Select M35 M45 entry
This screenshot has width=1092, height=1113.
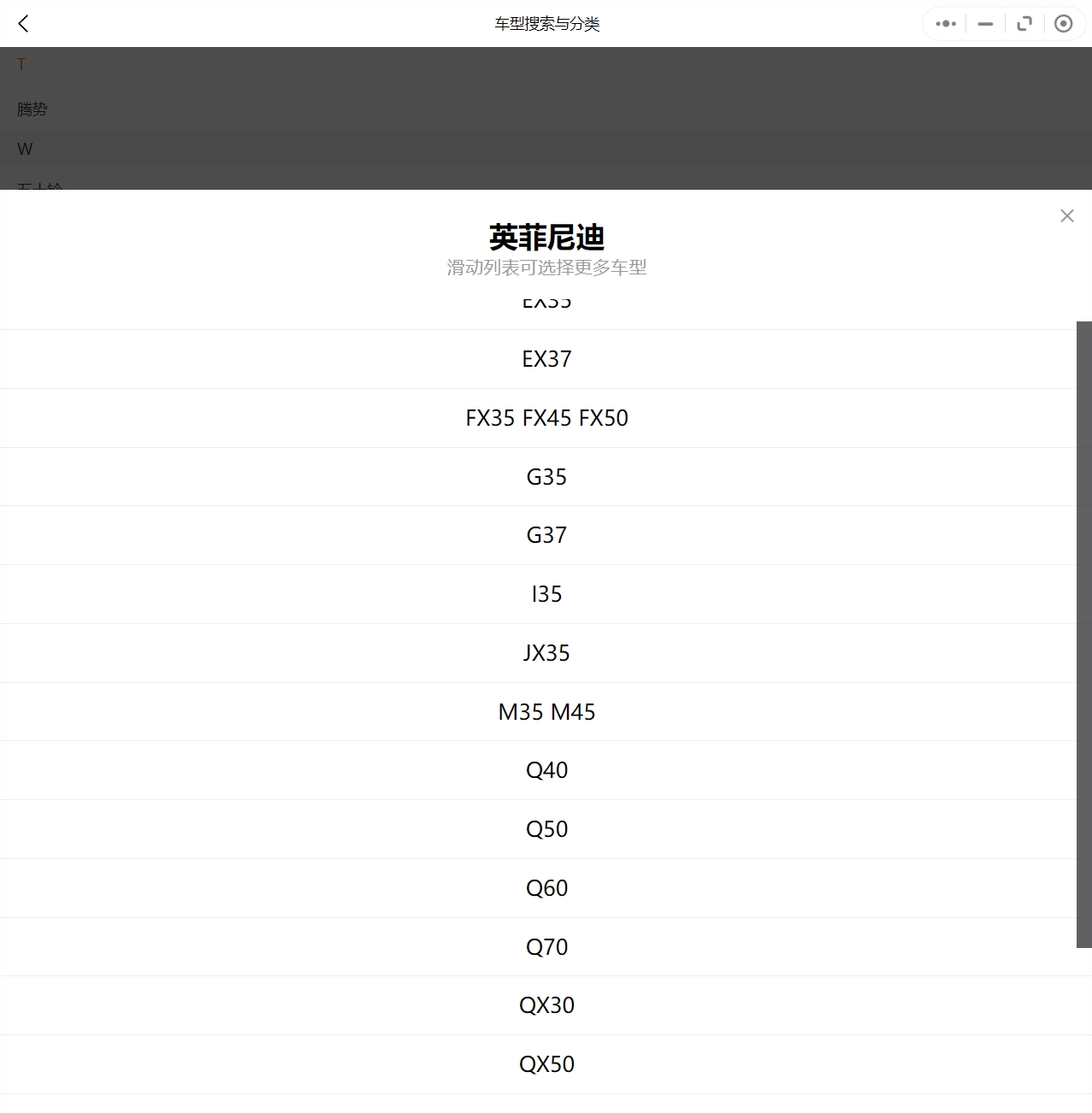[546, 712]
